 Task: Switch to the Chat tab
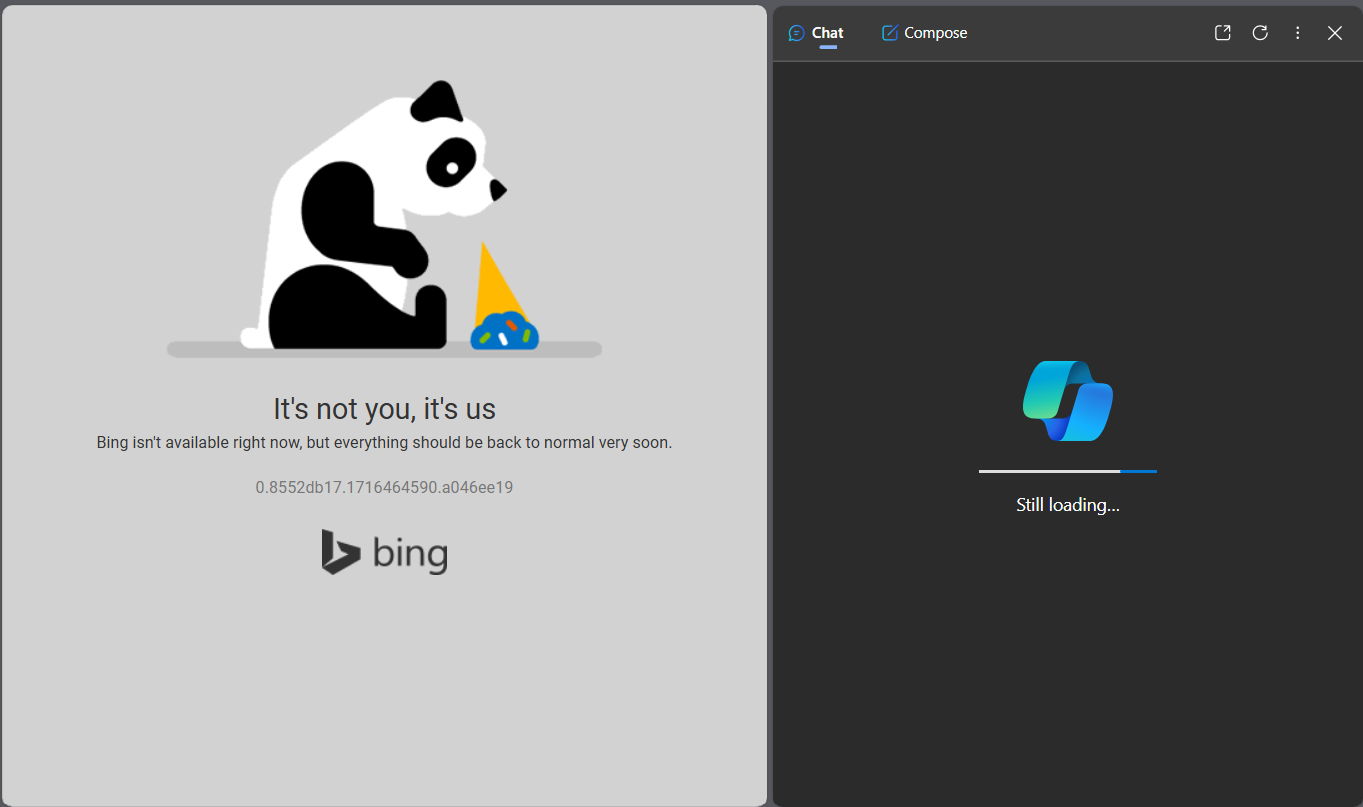tap(816, 33)
